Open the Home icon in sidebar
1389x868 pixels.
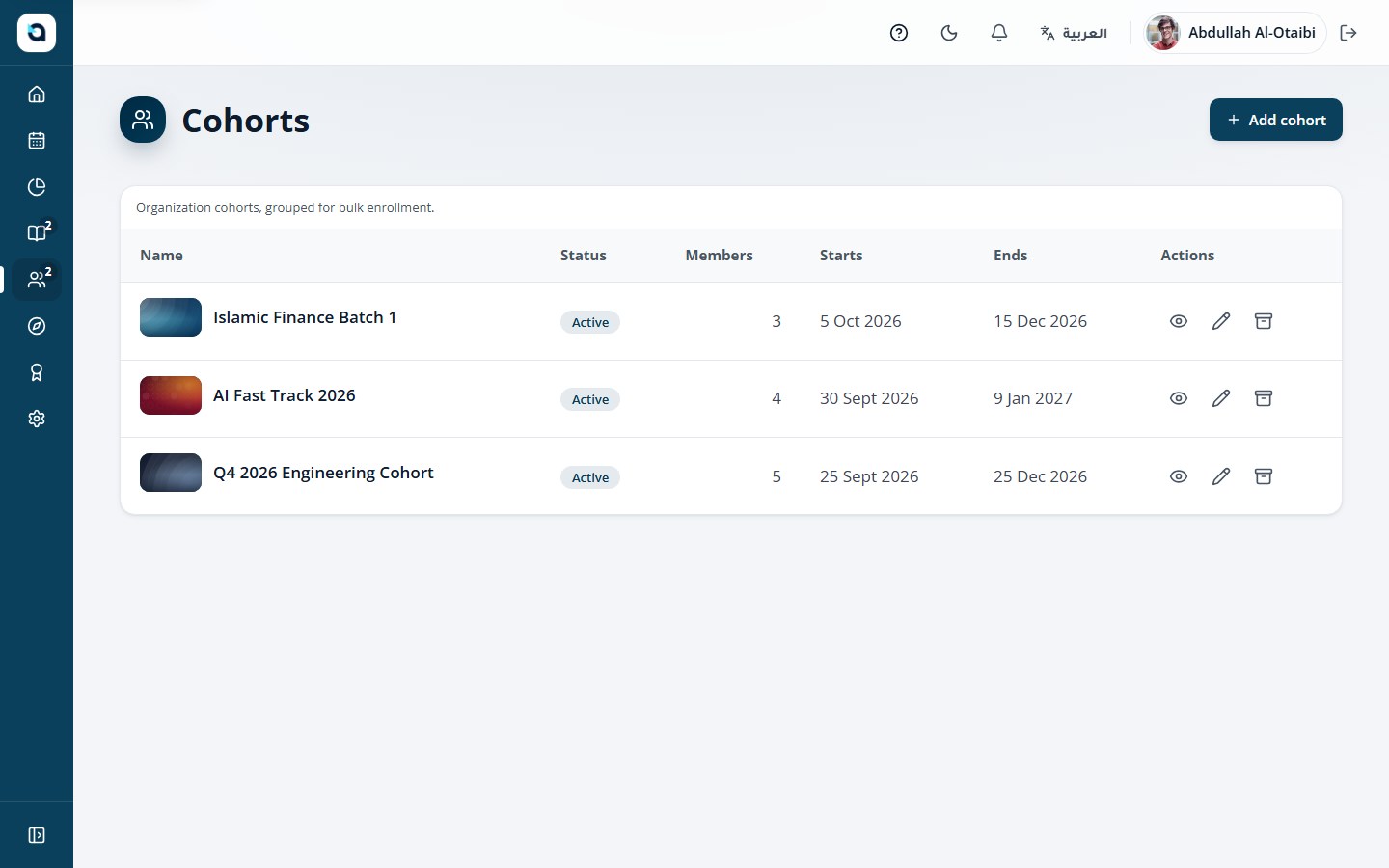click(37, 95)
